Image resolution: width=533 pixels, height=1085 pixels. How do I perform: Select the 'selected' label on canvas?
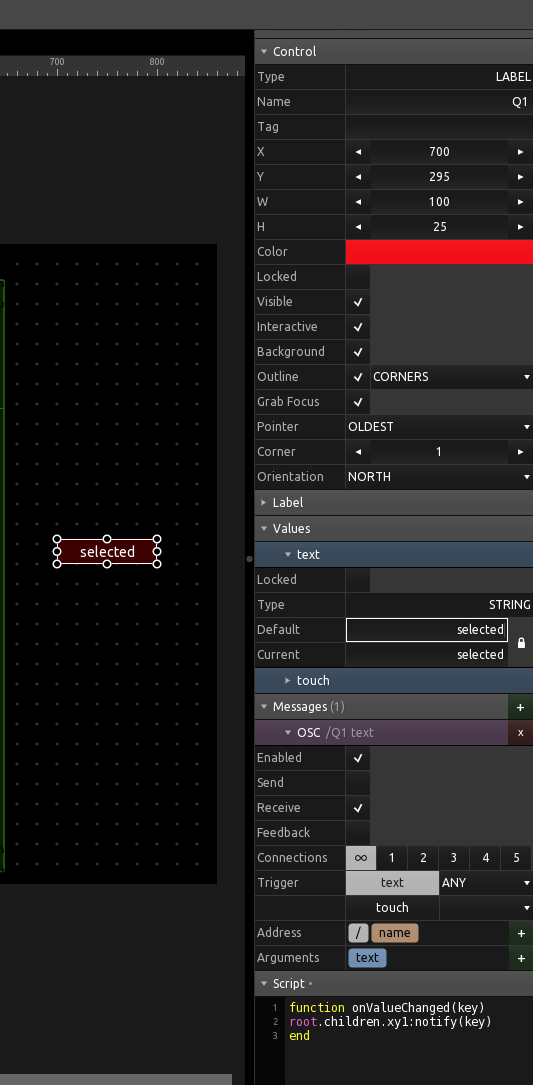coord(107,551)
